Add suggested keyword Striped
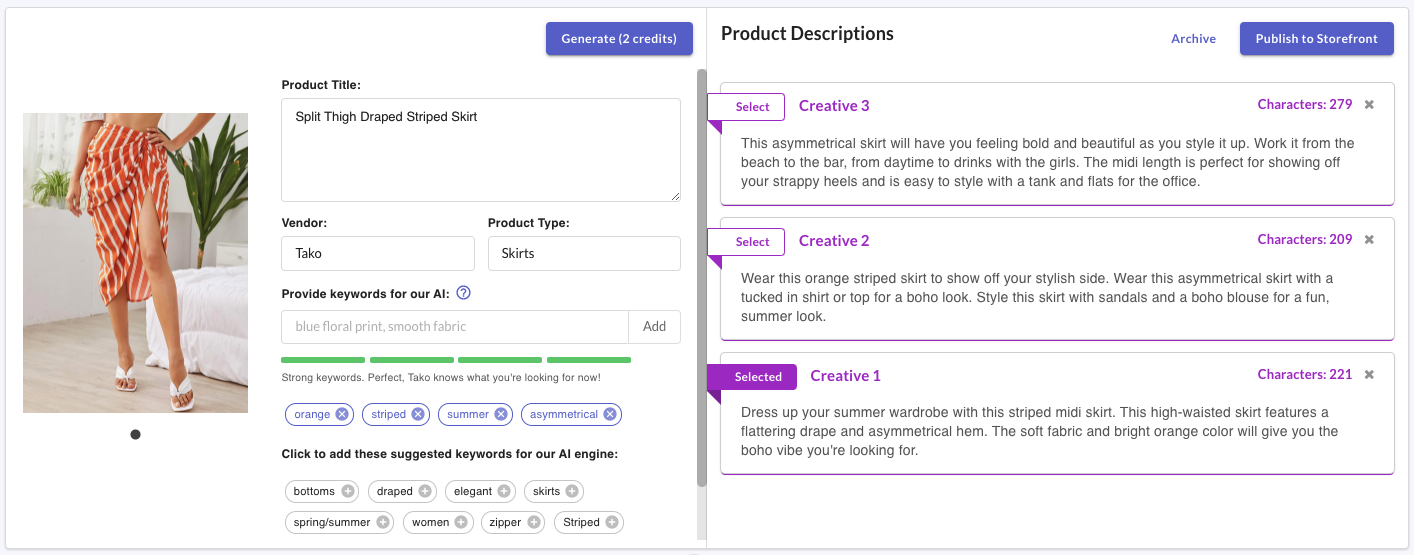Viewport: 1414px width, 555px height. click(x=612, y=522)
